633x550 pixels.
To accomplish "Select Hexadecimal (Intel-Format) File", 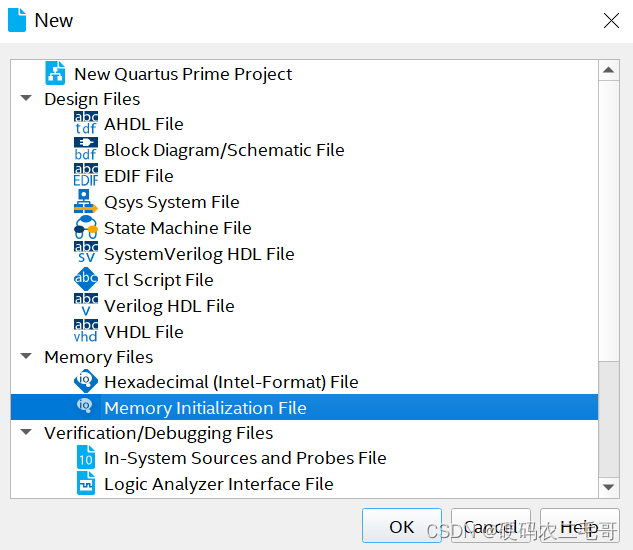I will click(x=231, y=382).
